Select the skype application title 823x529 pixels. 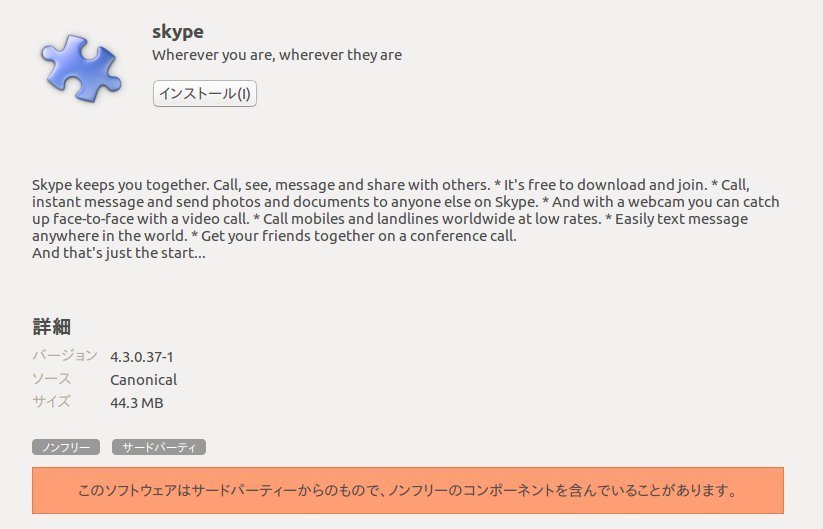pyautogui.click(x=178, y=32)
